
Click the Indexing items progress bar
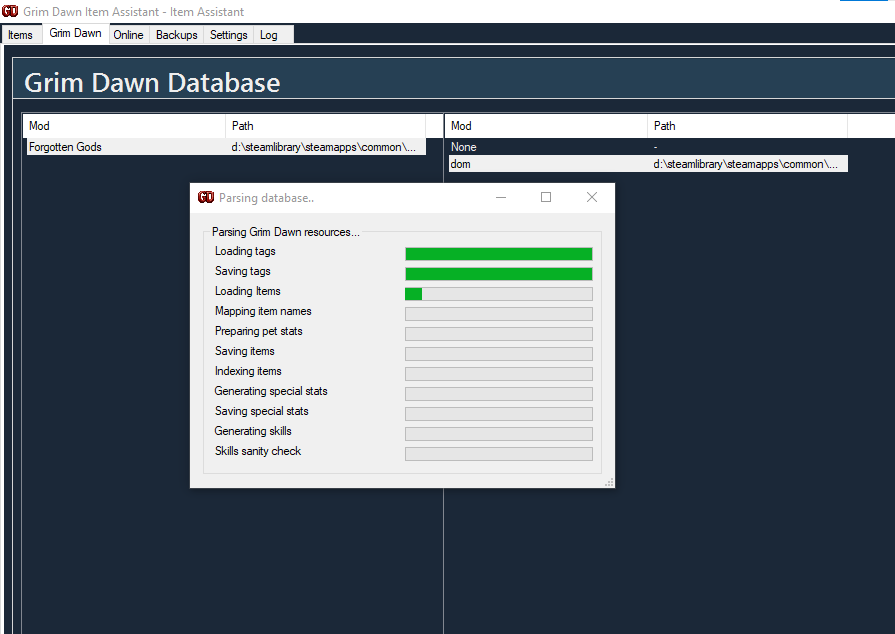pos(499,374)
